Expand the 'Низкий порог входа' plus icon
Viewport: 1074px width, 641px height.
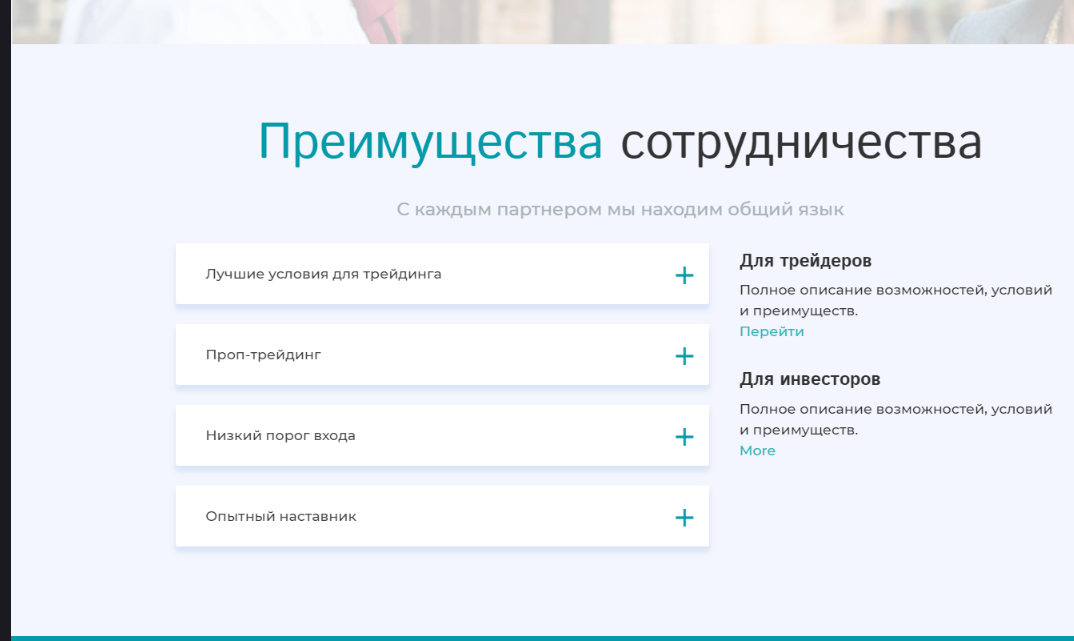[x=684, y=437]
